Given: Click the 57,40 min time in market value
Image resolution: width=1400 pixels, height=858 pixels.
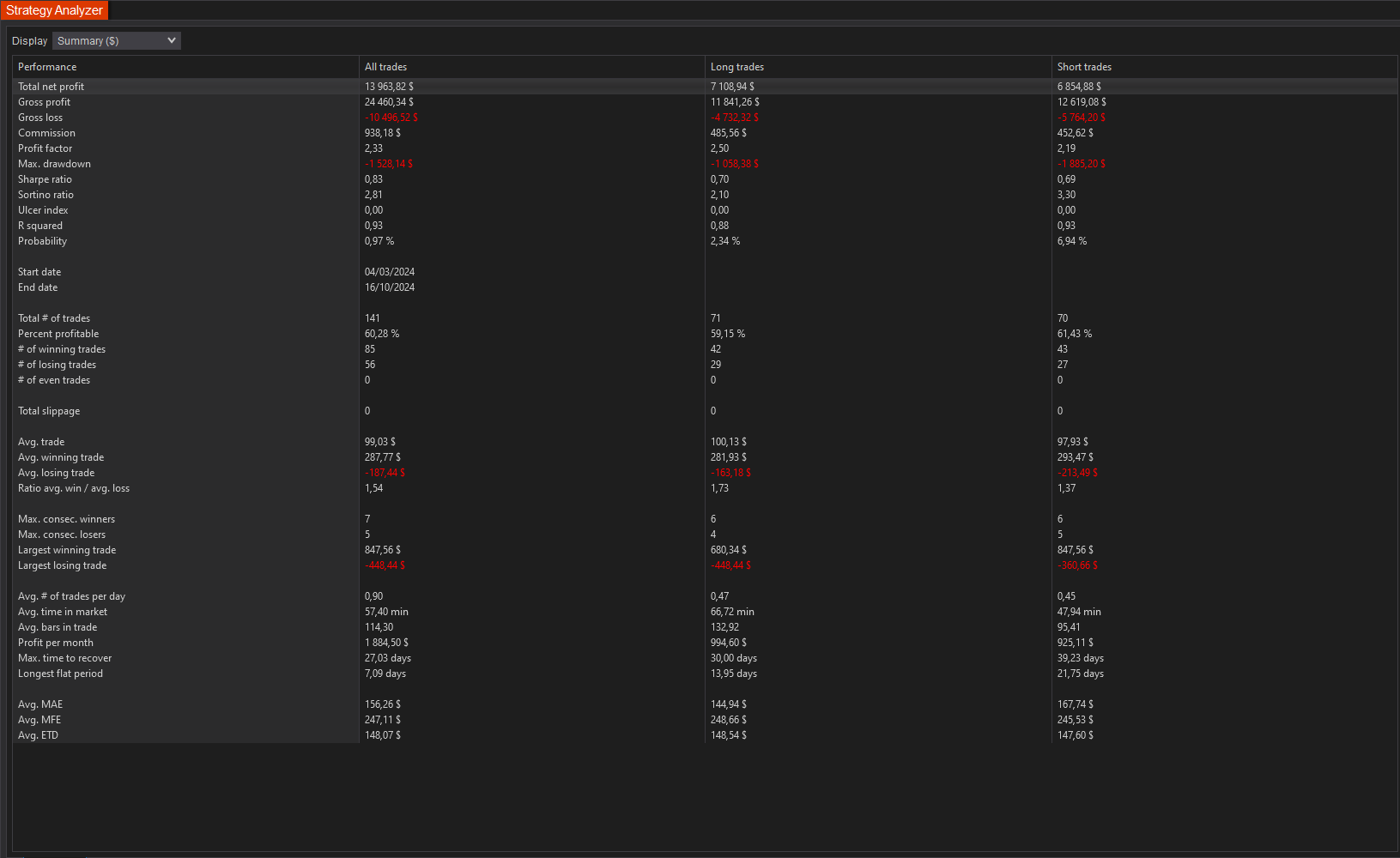Looking at the screenshot, I should tap(386, 612).
